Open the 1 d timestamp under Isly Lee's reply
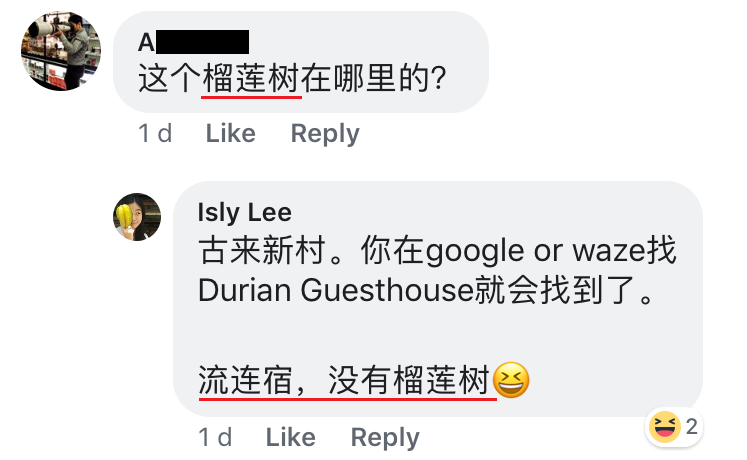 [215, 437]
